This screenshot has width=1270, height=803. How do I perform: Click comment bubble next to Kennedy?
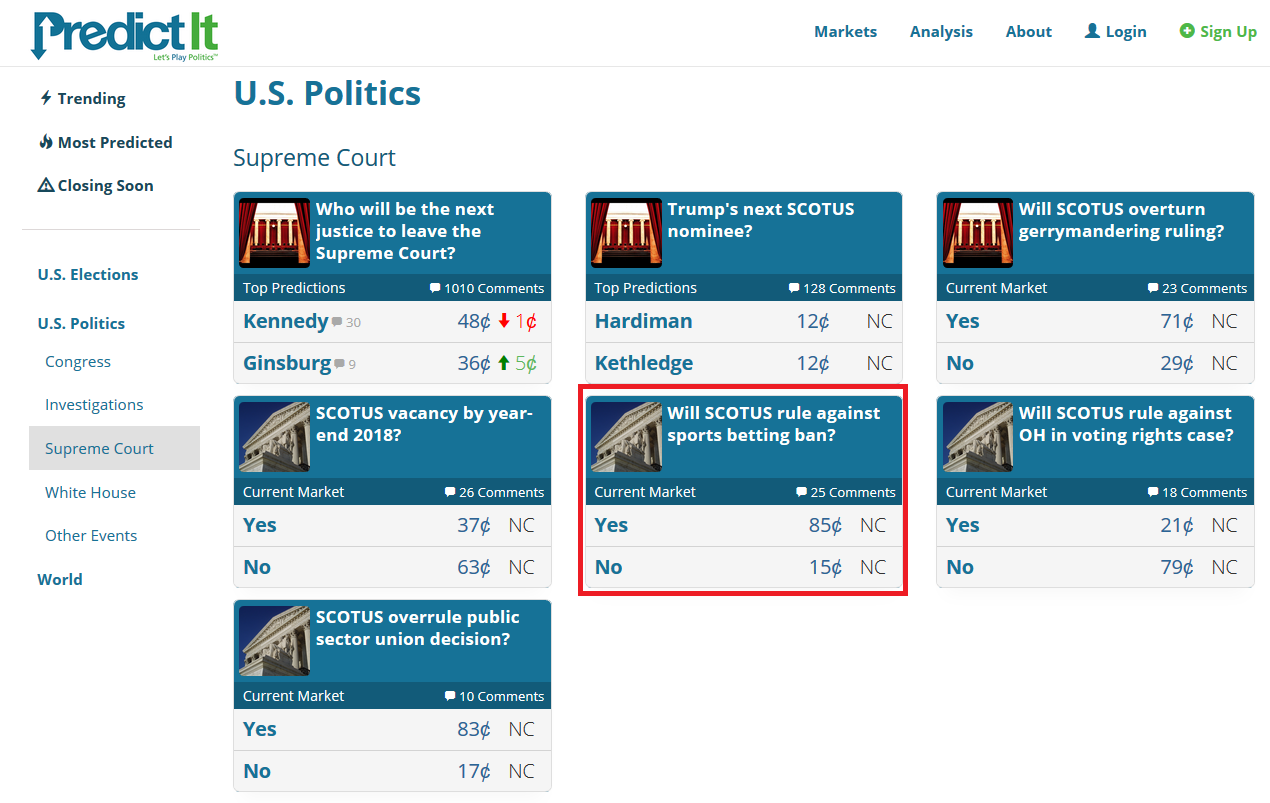337,322
